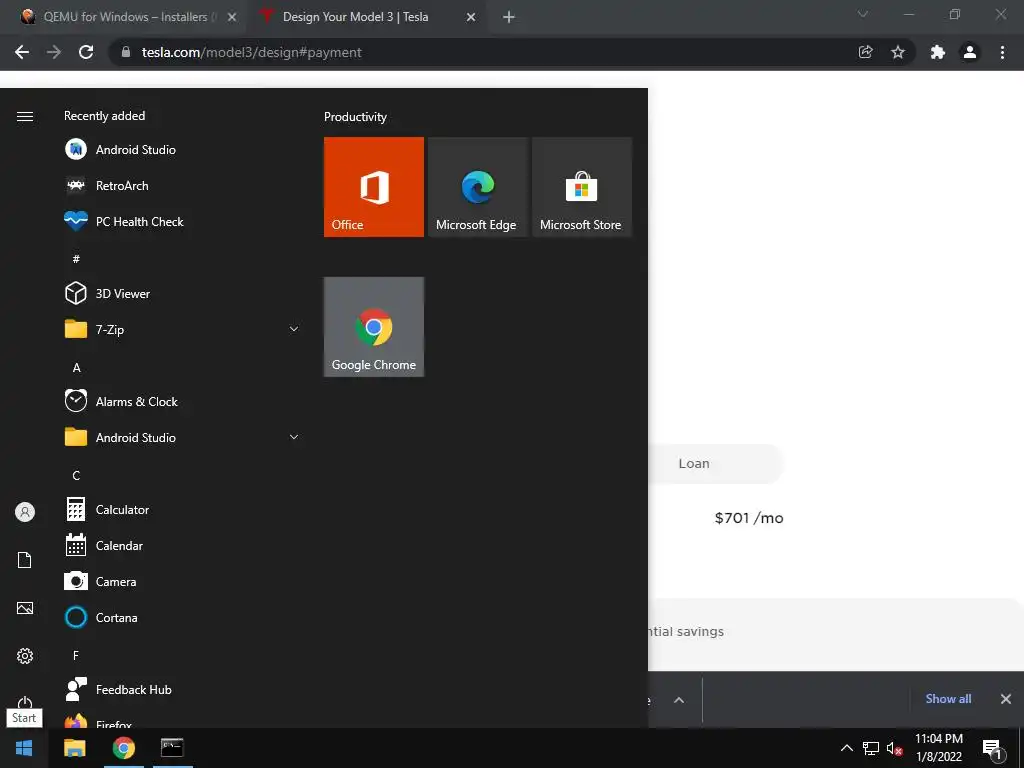Viewport: 1024px width, 768px height.
Task: Click the # group header
Action: [76, 259]
